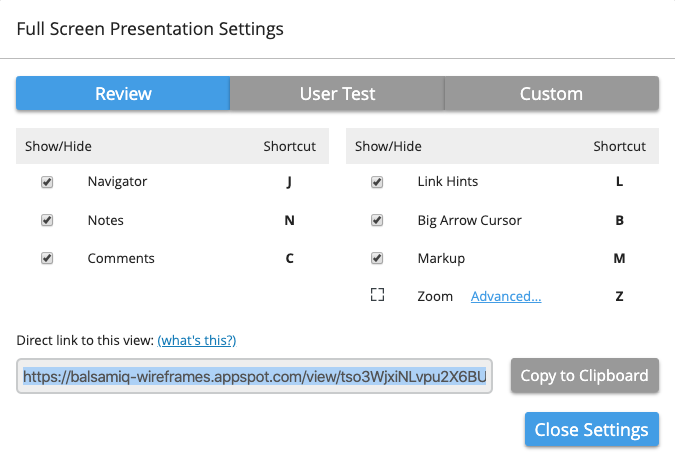The image size is (675, 462).
Task: Open the Custom tab
Action: pos(551,94)
